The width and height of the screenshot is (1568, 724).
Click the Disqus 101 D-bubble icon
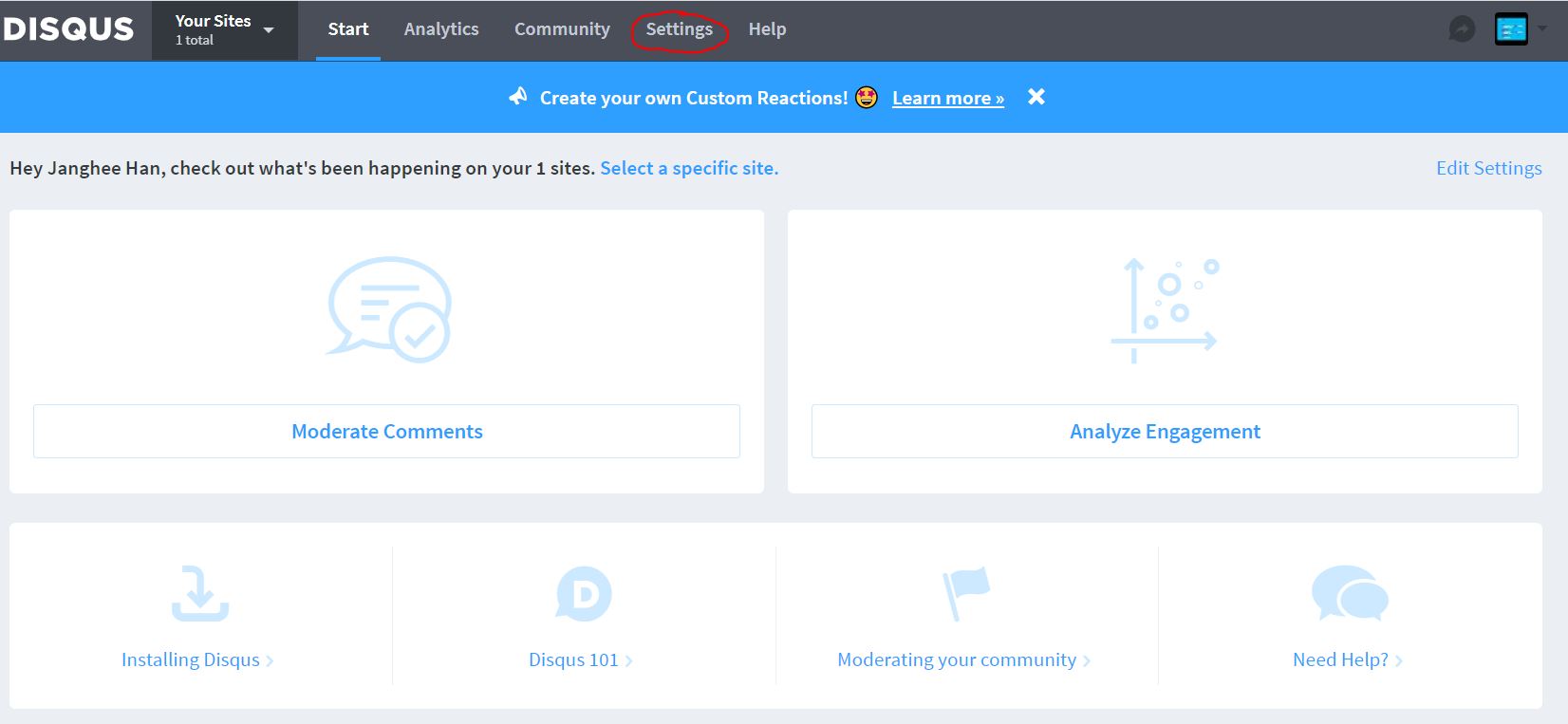point(583,594)
